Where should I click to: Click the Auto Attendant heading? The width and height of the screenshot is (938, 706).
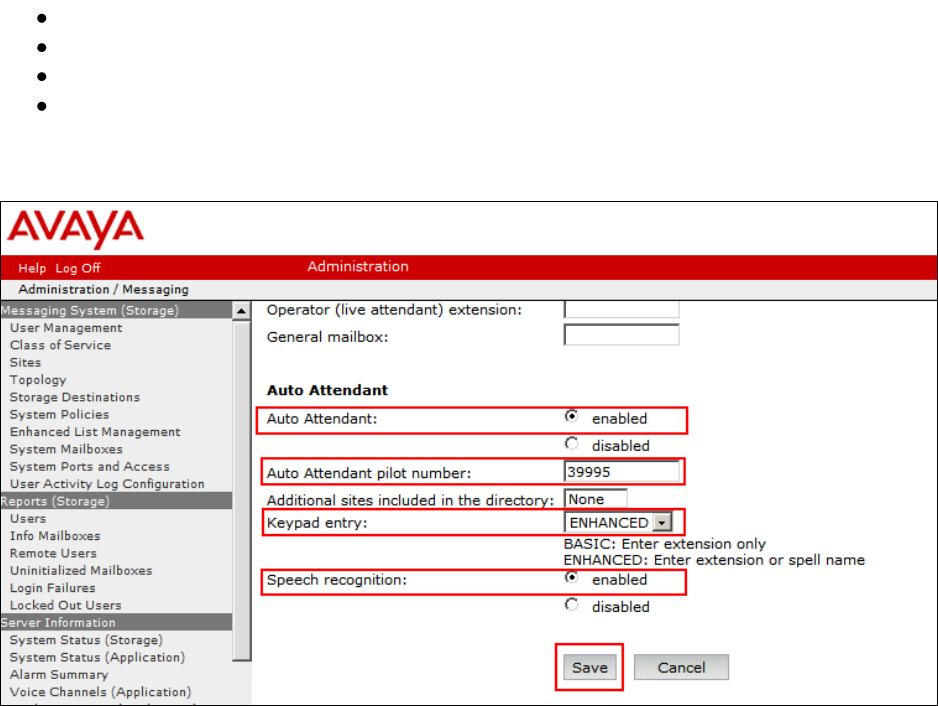click(x=327, y=390)
